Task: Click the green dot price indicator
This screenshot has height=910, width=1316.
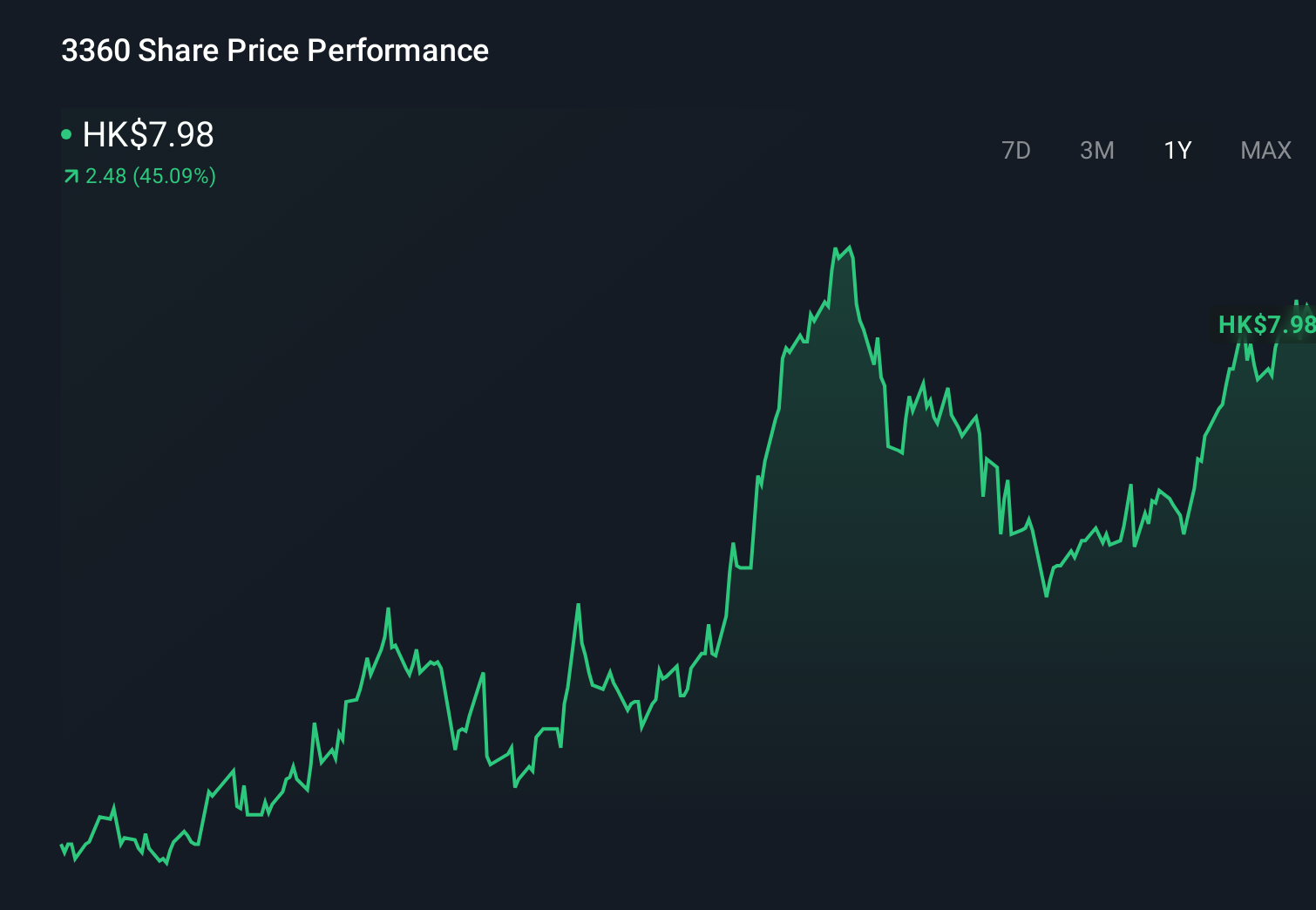Action: 66,134
